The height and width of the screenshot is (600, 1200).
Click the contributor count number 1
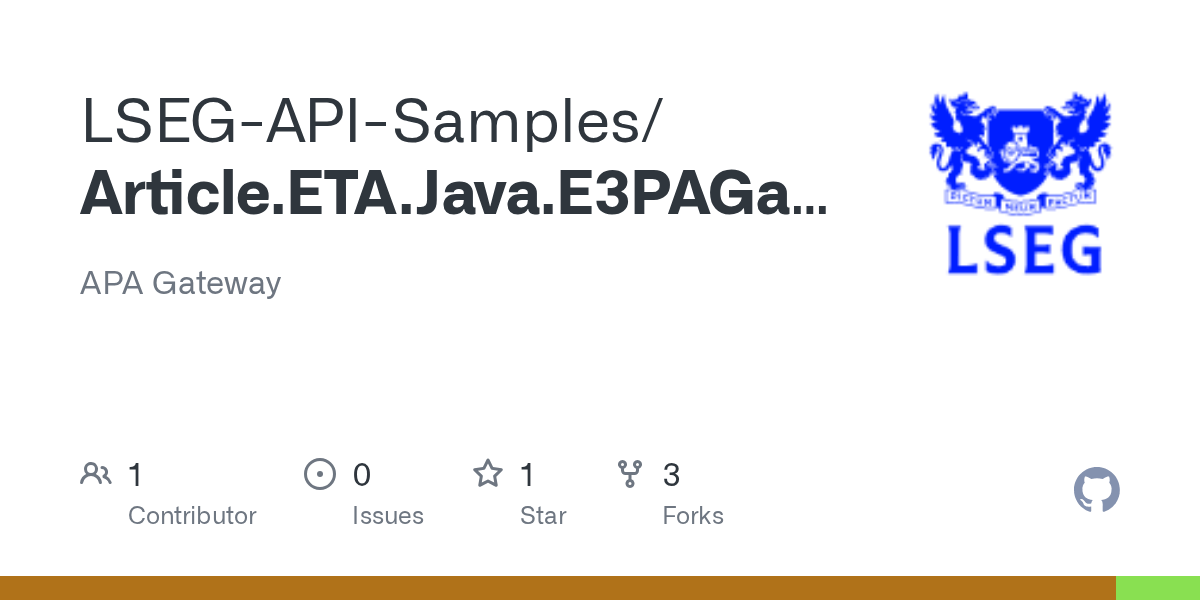(136, 475)
